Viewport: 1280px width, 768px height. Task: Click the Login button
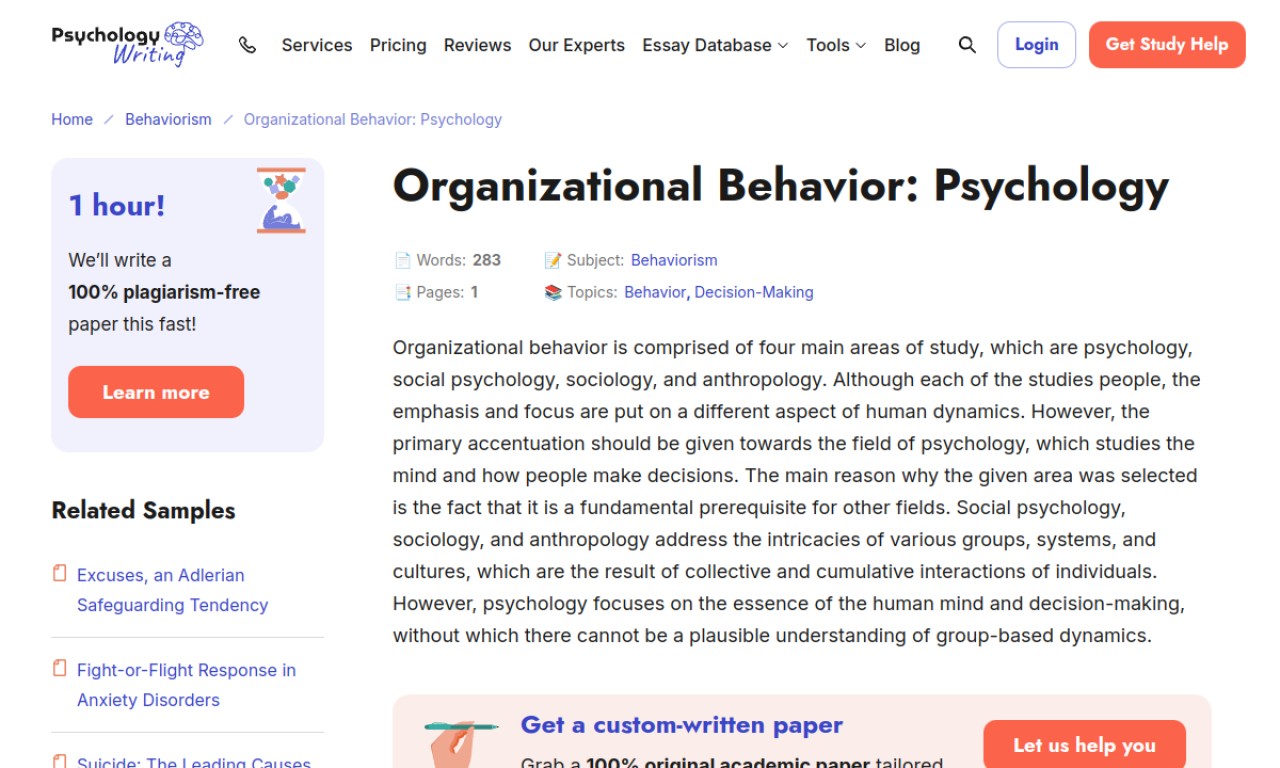(1036, 45)
